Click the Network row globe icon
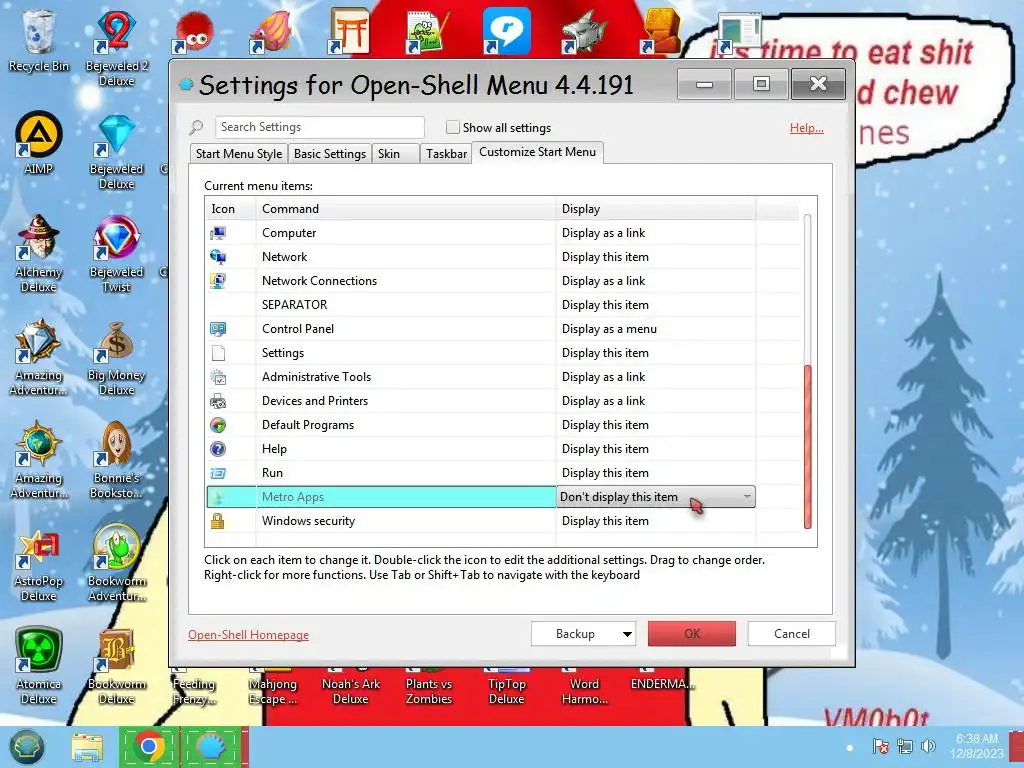This screenshot has height=768, width=1024. (x=218, y=257)
